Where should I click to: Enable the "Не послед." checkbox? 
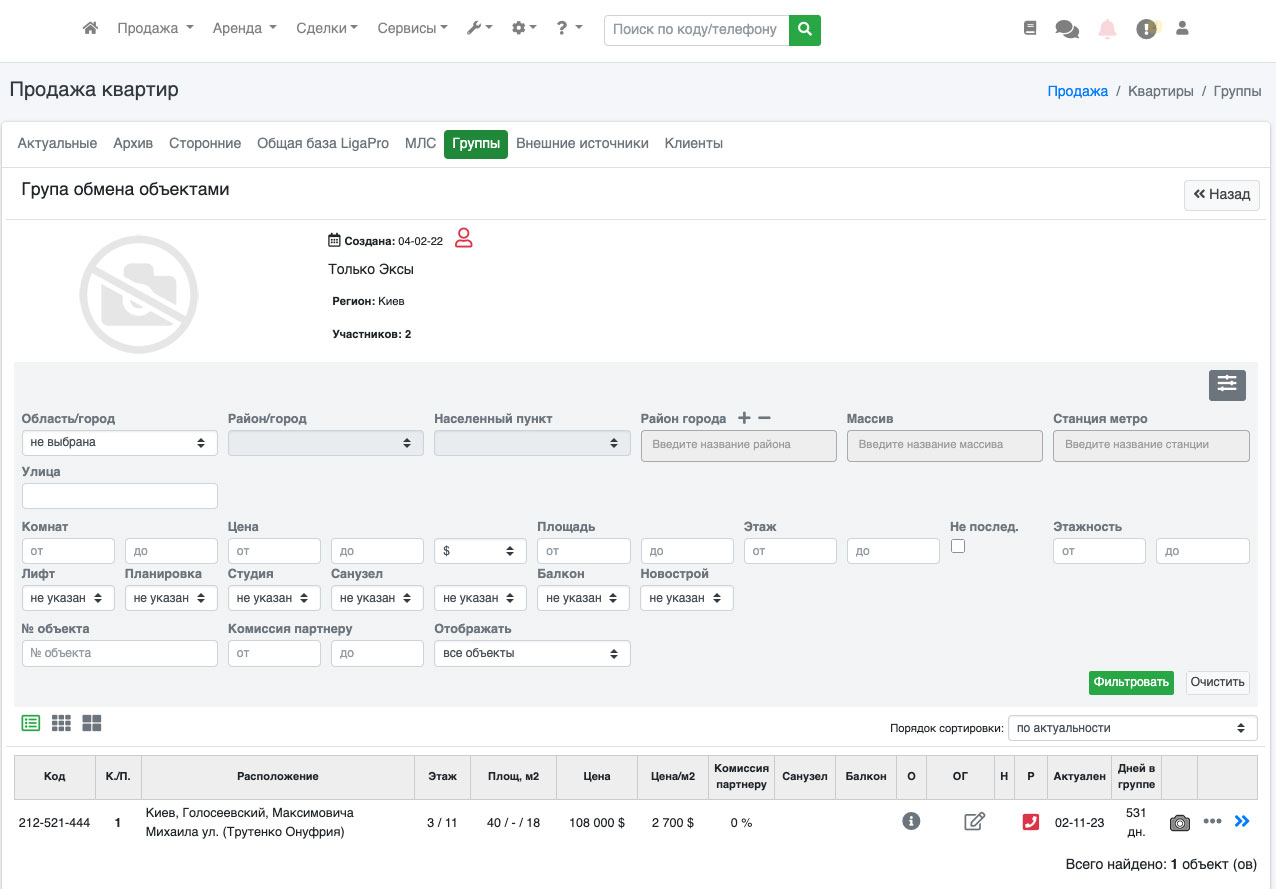[x=958, y=546]
